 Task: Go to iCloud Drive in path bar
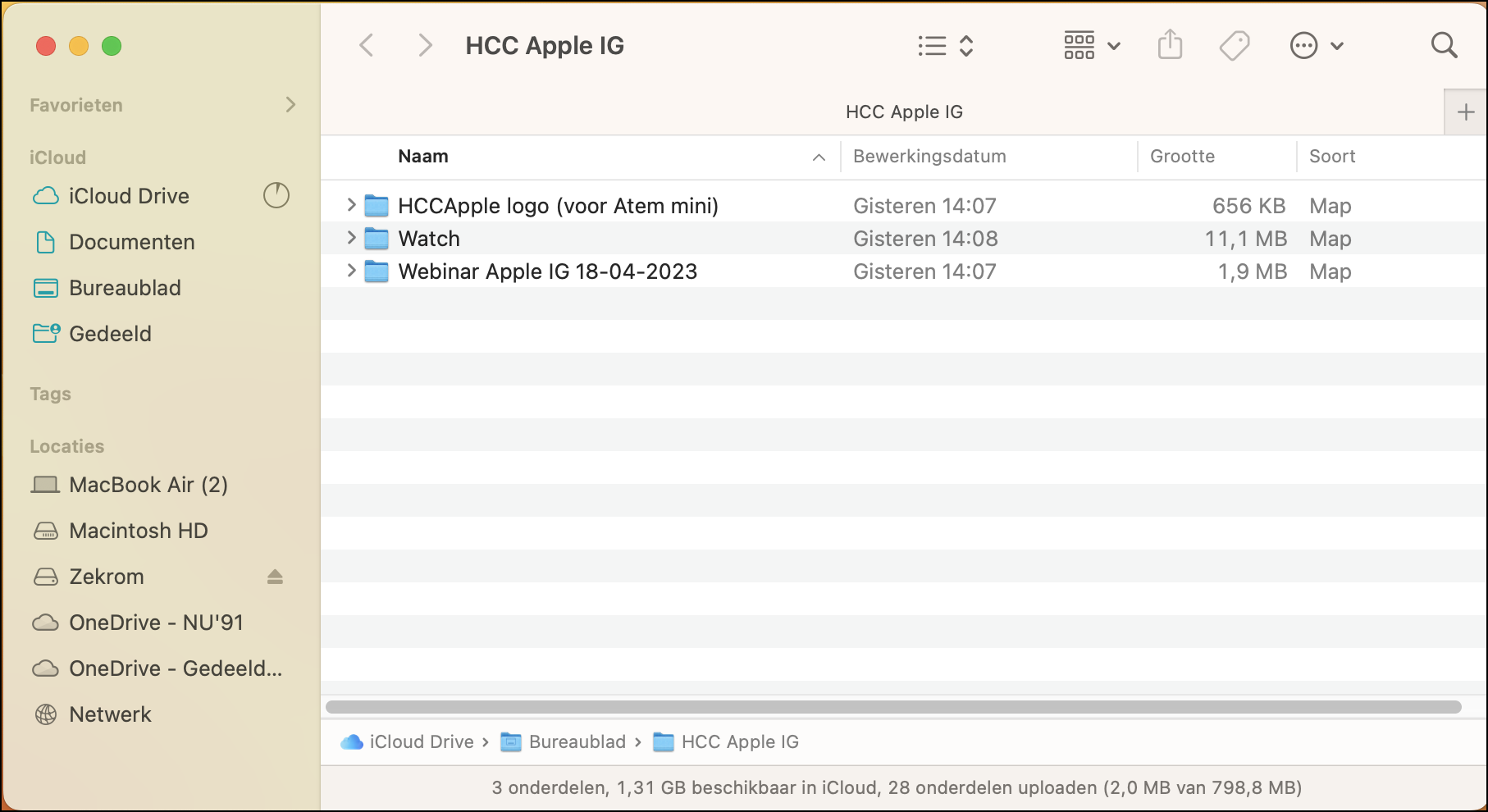408,742
